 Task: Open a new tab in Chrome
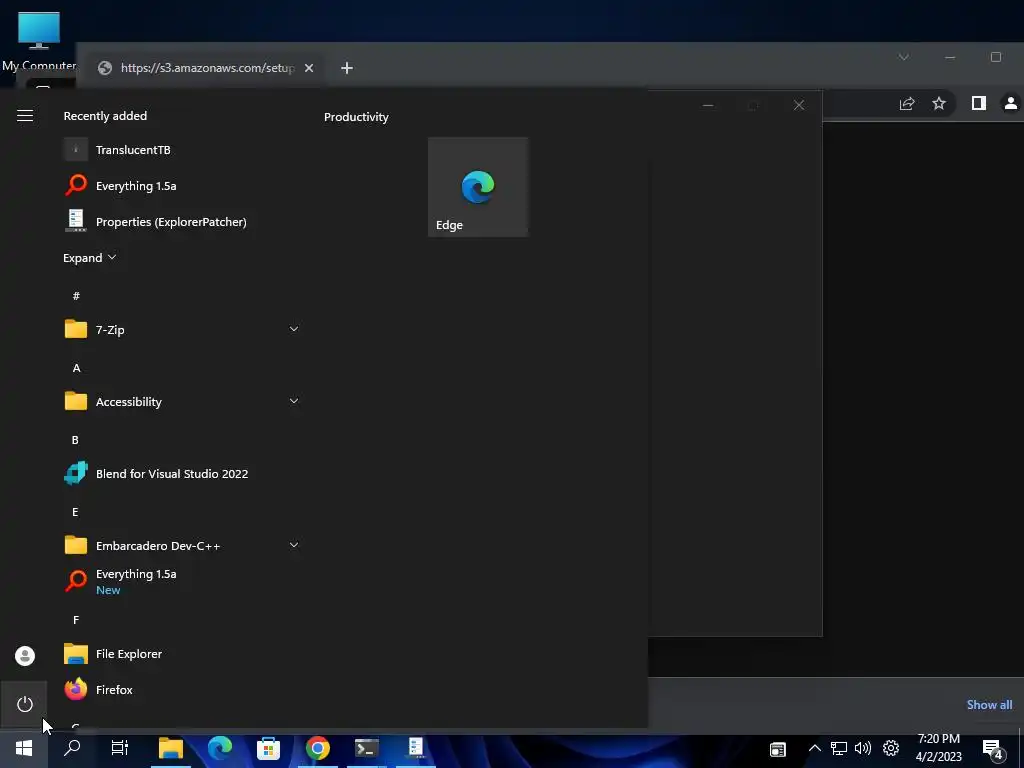(x=347, y=68)
